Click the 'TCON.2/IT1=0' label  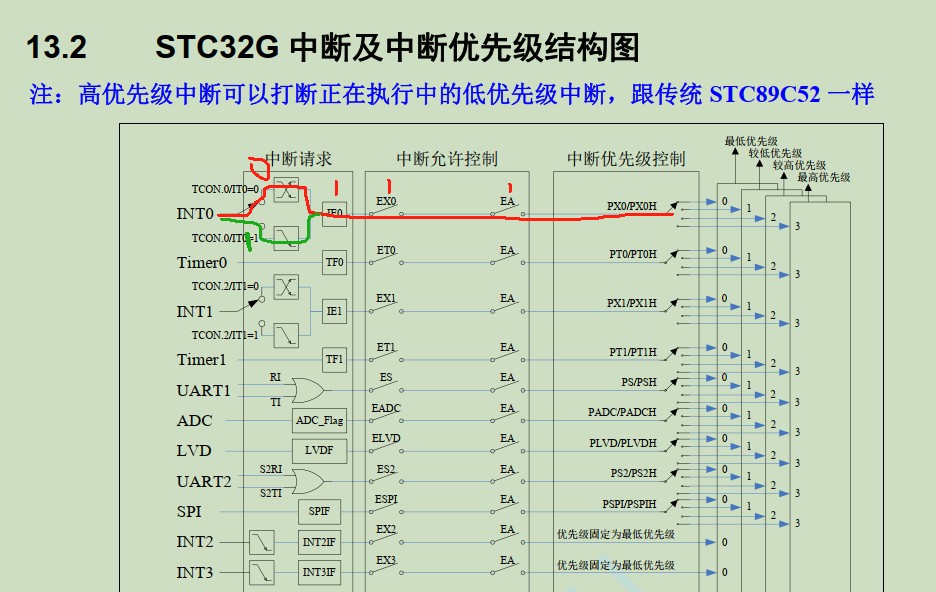tap(225, 286)
